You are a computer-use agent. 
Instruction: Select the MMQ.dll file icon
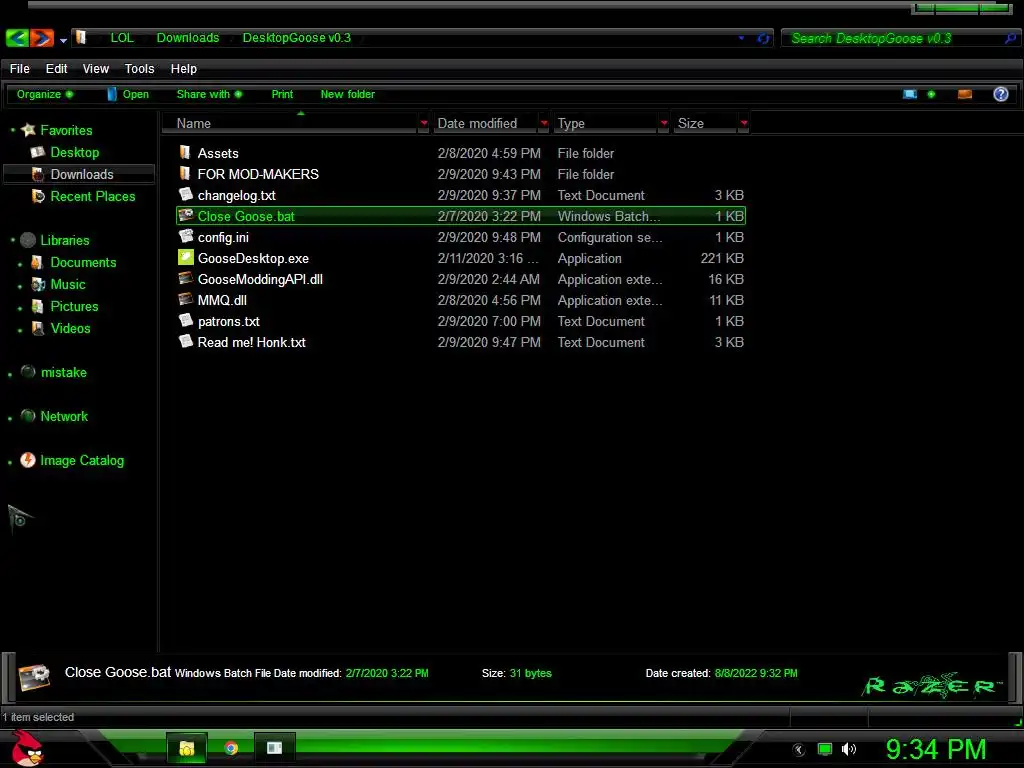coord(185,299)
